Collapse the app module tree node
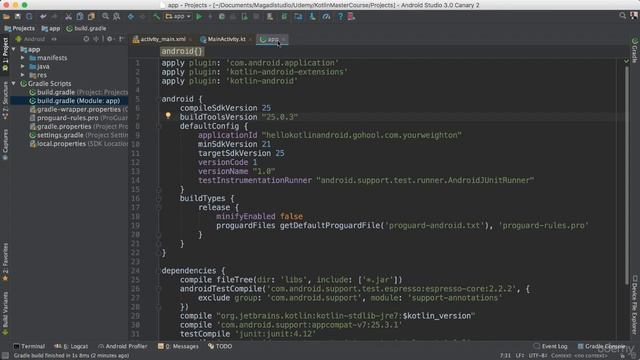This screenshot has width=640, height=360. (x=14, y=49)
